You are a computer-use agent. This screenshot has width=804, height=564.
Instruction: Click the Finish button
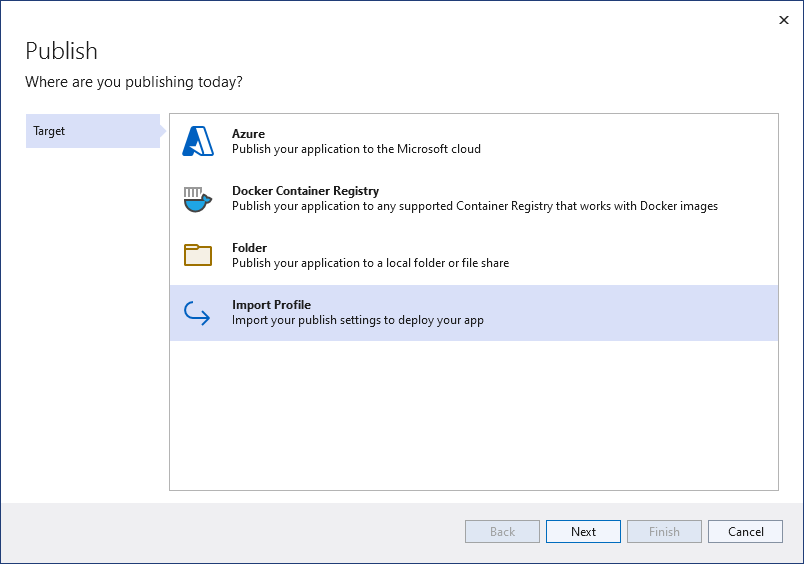664,531
